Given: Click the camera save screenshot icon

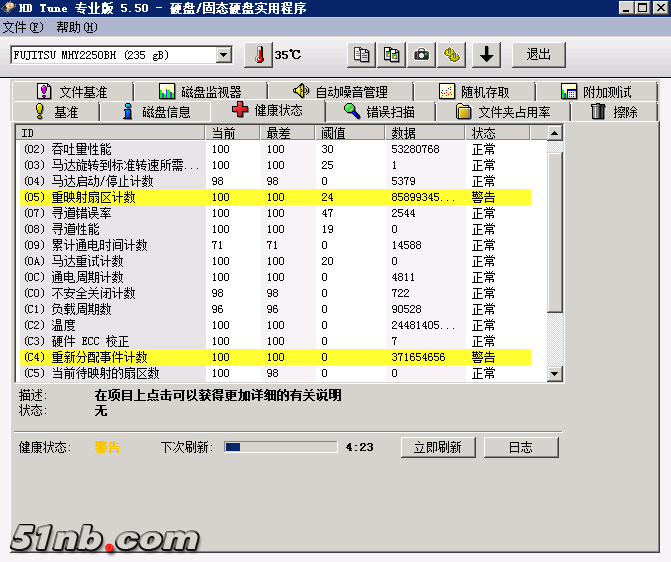Looking at the screenshot, I should 421,54.
